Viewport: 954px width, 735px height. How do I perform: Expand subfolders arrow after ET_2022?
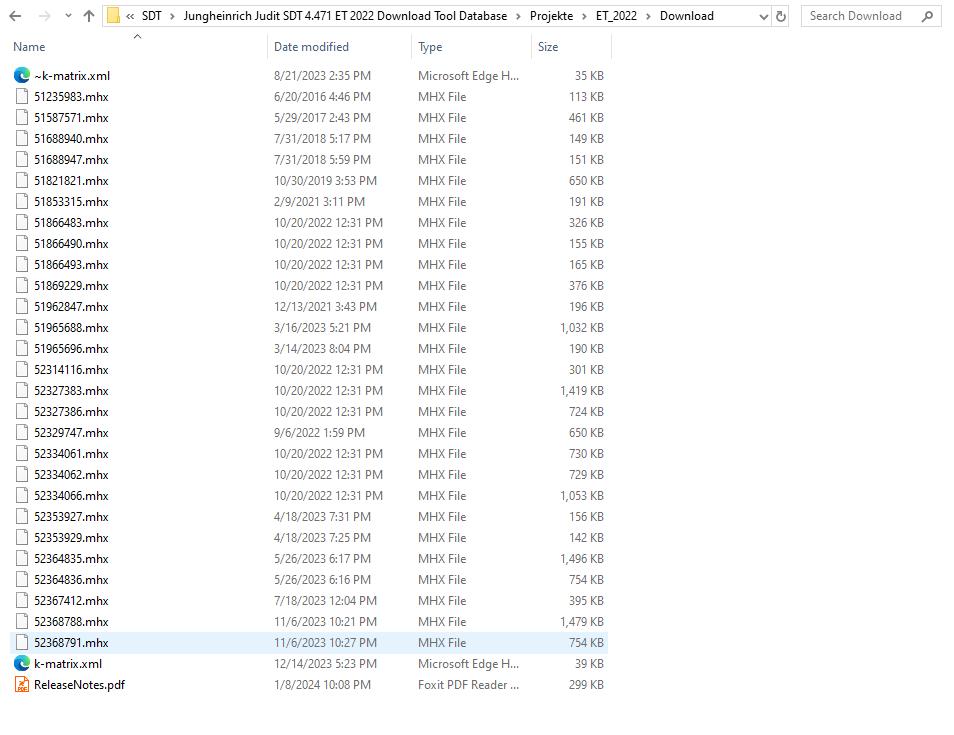coord(648,16)
